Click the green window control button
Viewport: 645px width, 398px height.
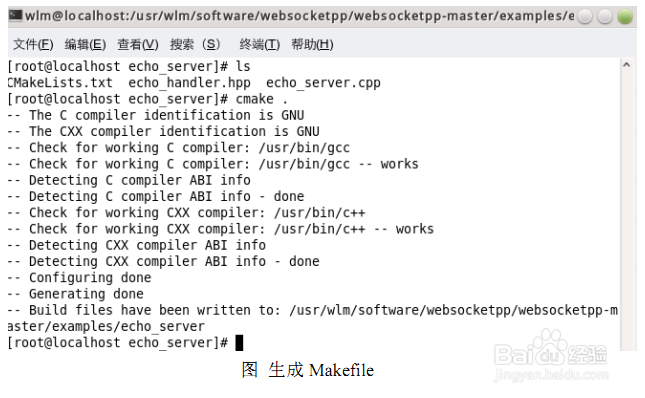pyautogui.click(x=625, y=16)
